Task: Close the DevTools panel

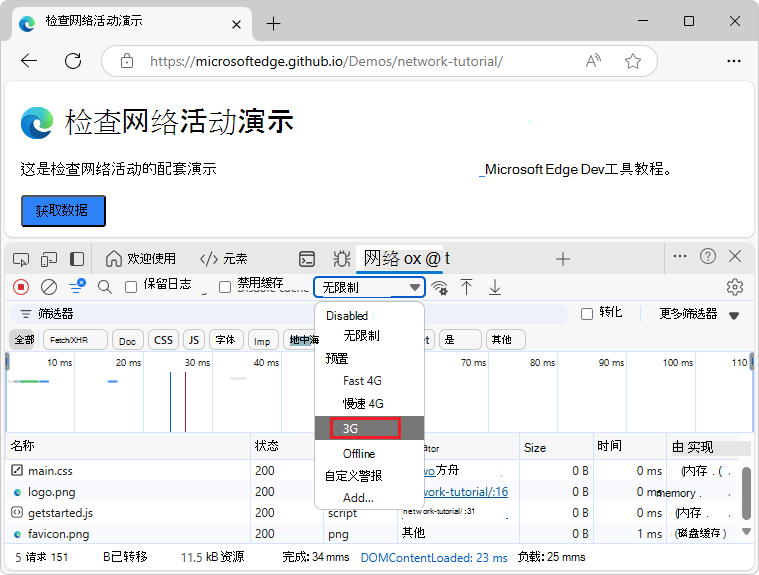Action: (735, 256)
